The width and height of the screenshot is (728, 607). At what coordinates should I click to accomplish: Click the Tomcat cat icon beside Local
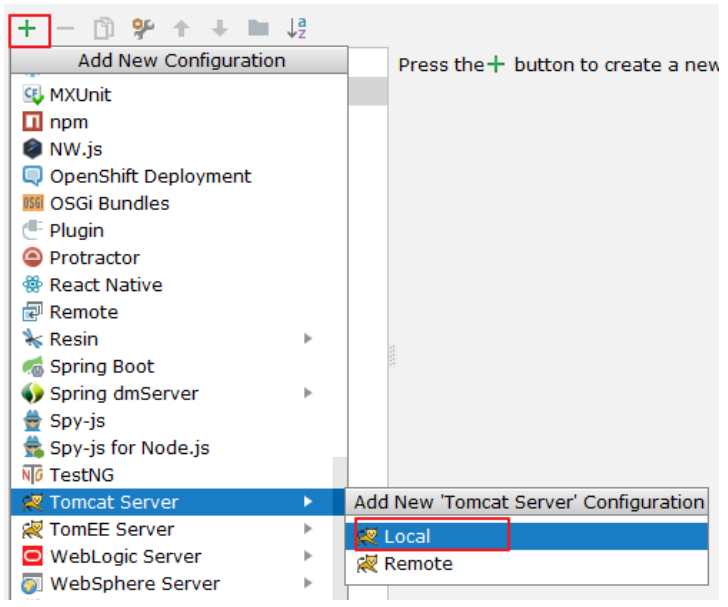pos(367,537)
